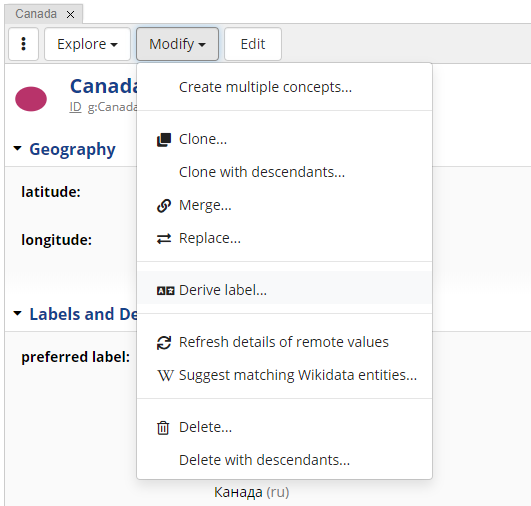
Task: Open the three-dot vertical menu
Action: 23,44
